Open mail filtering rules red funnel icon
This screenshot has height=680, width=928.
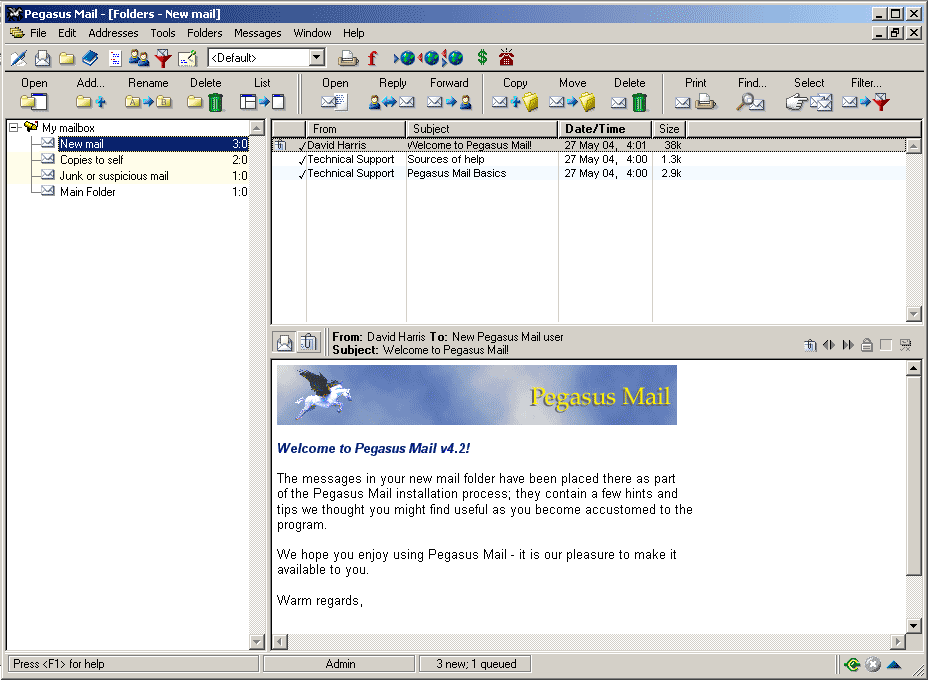[x=163, y=58]
